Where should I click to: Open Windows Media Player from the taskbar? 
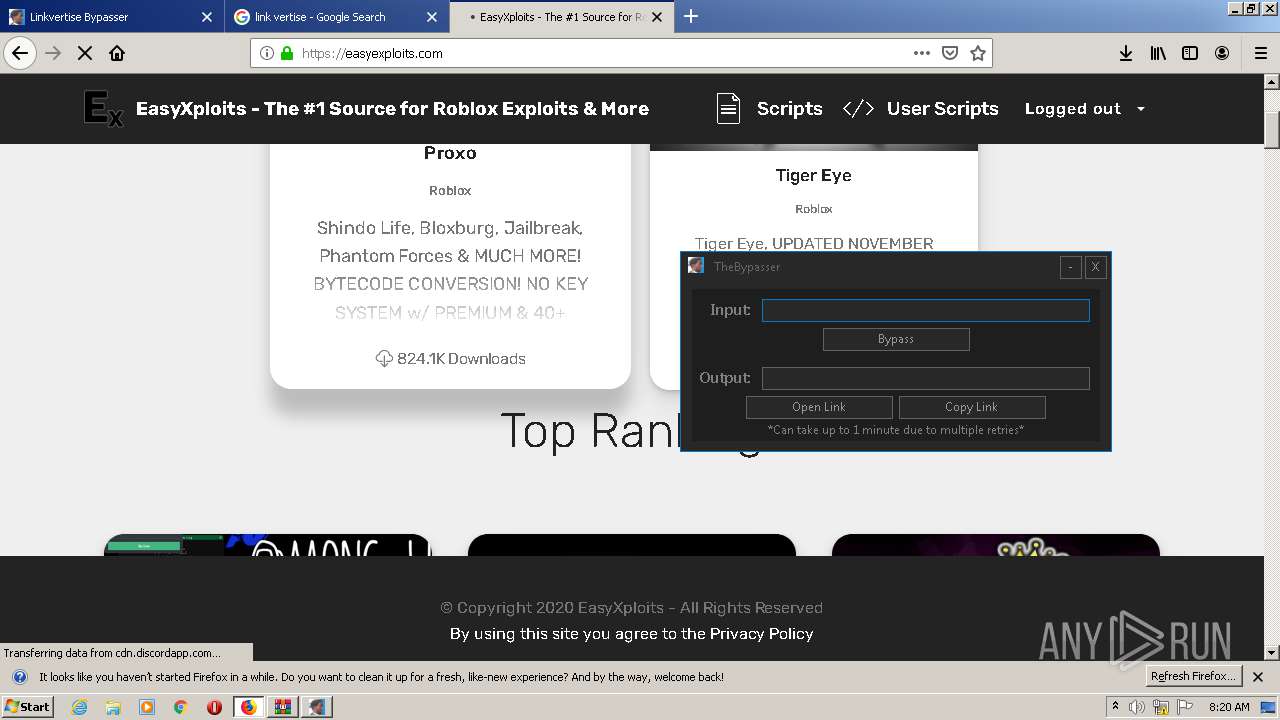point(147,707)
